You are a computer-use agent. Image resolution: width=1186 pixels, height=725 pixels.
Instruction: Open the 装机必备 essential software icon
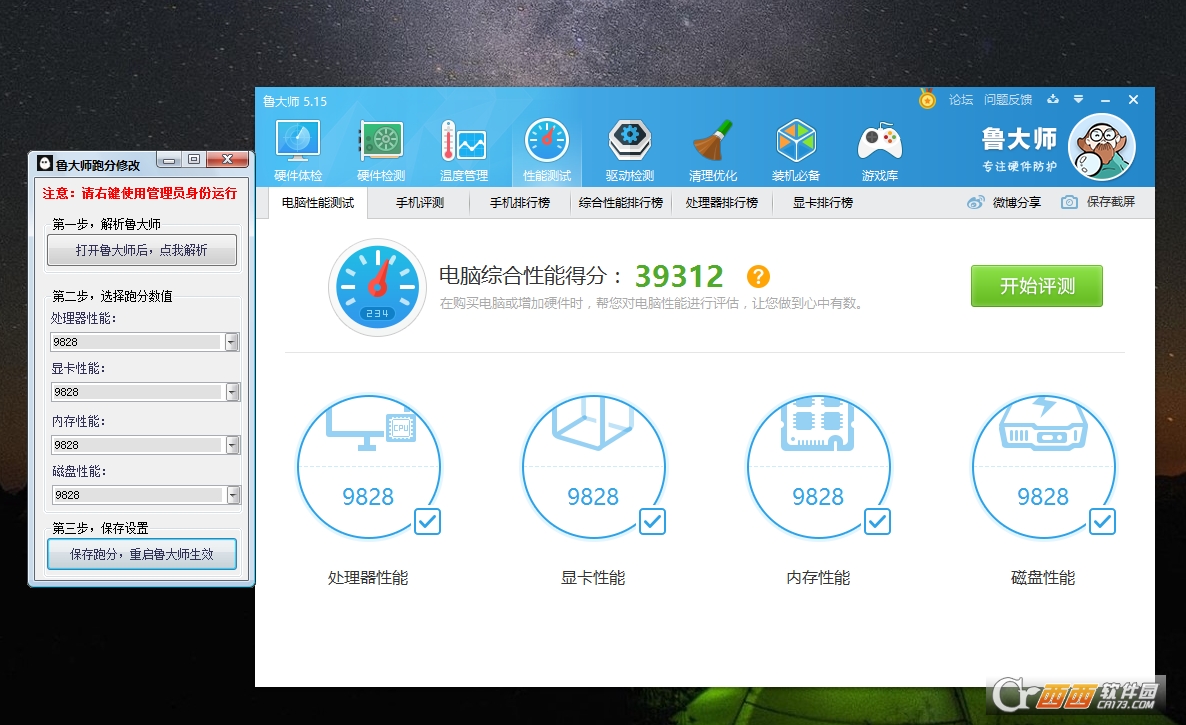(x=796, y=150)
